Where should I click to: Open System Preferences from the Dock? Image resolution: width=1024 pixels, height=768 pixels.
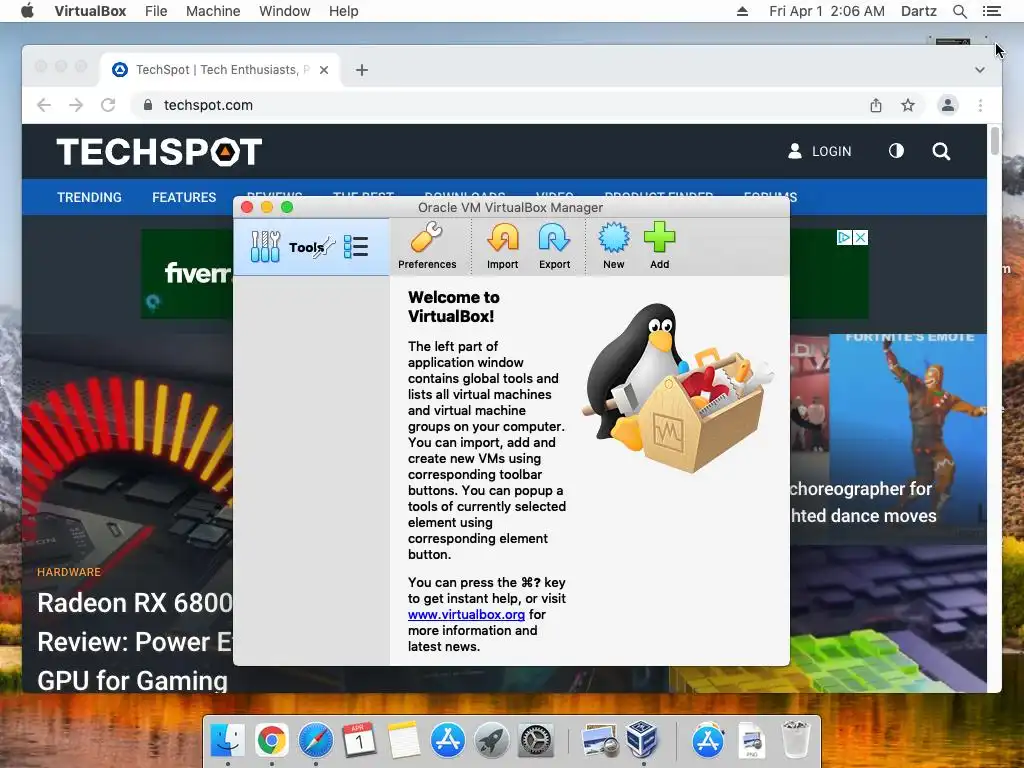click(536, 741)
